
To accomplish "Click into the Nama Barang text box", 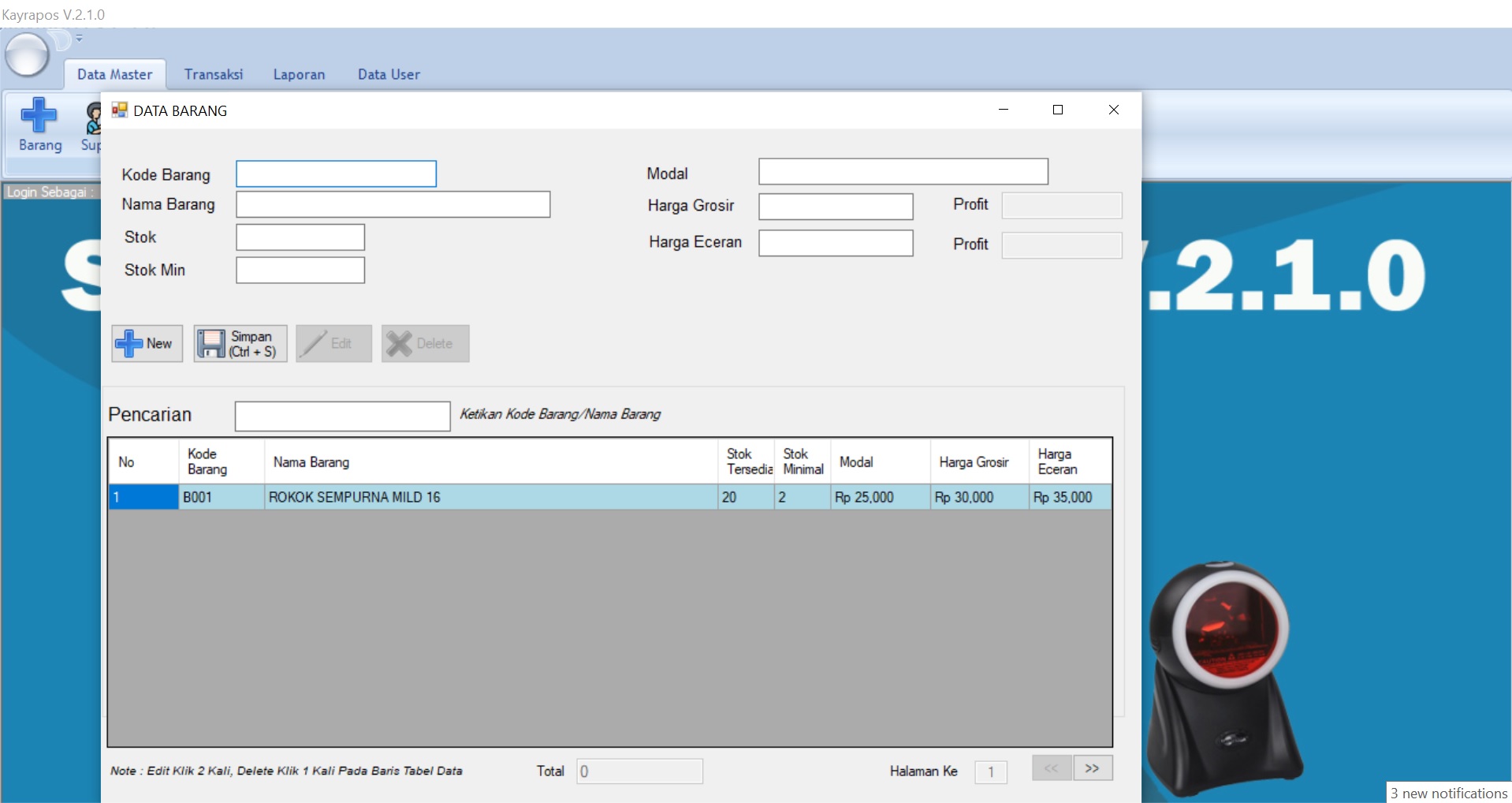I will point(393,205).
